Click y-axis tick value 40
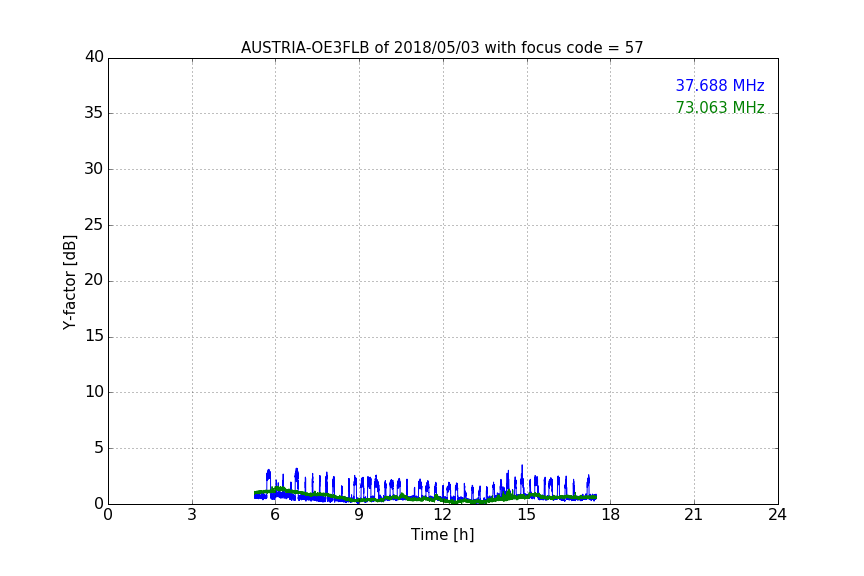The height and width of the screenshot is (576, 864). pyautogui.click(x=94, y=57)
